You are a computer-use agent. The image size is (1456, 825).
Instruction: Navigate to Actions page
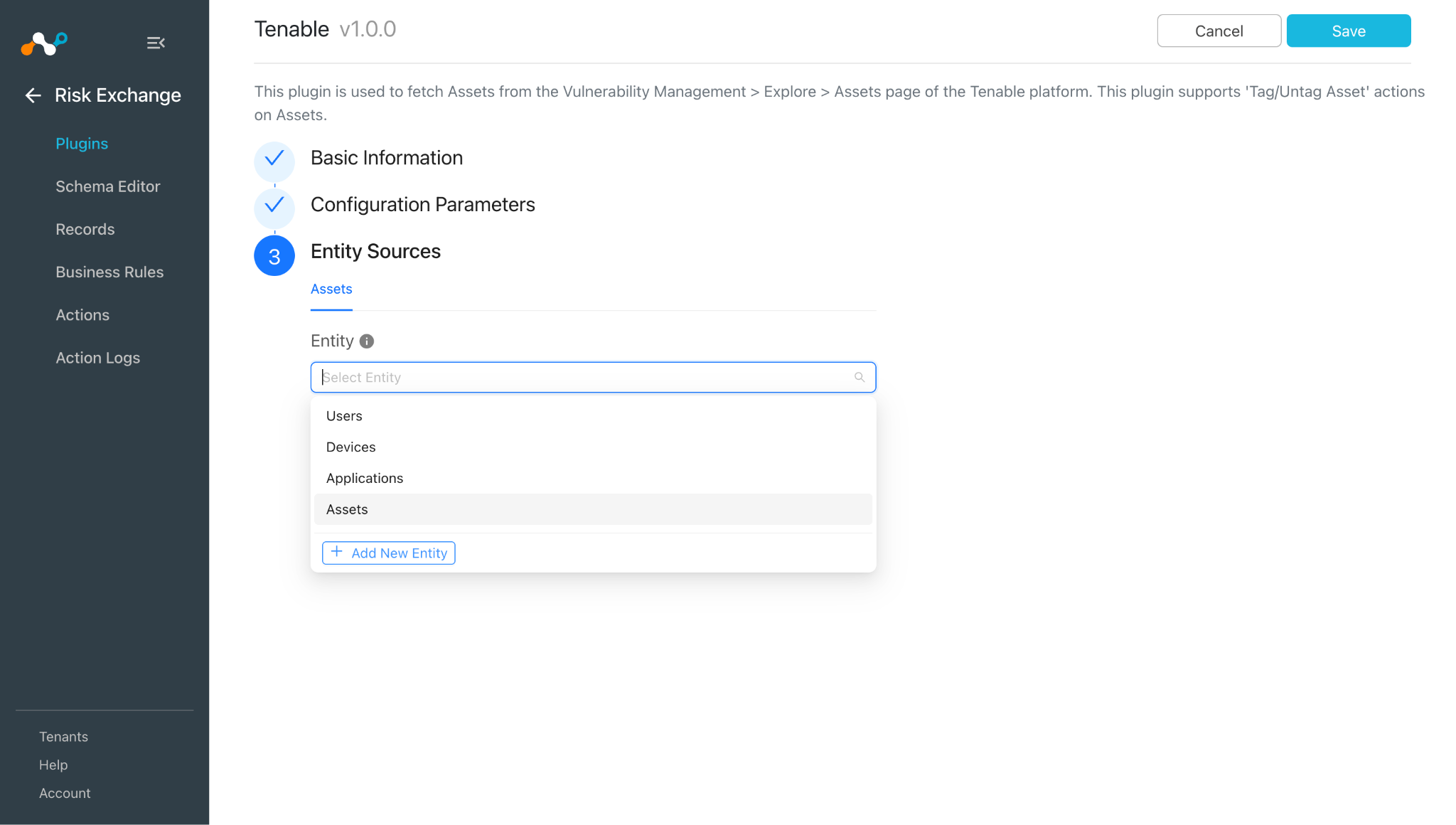(82, 315)
